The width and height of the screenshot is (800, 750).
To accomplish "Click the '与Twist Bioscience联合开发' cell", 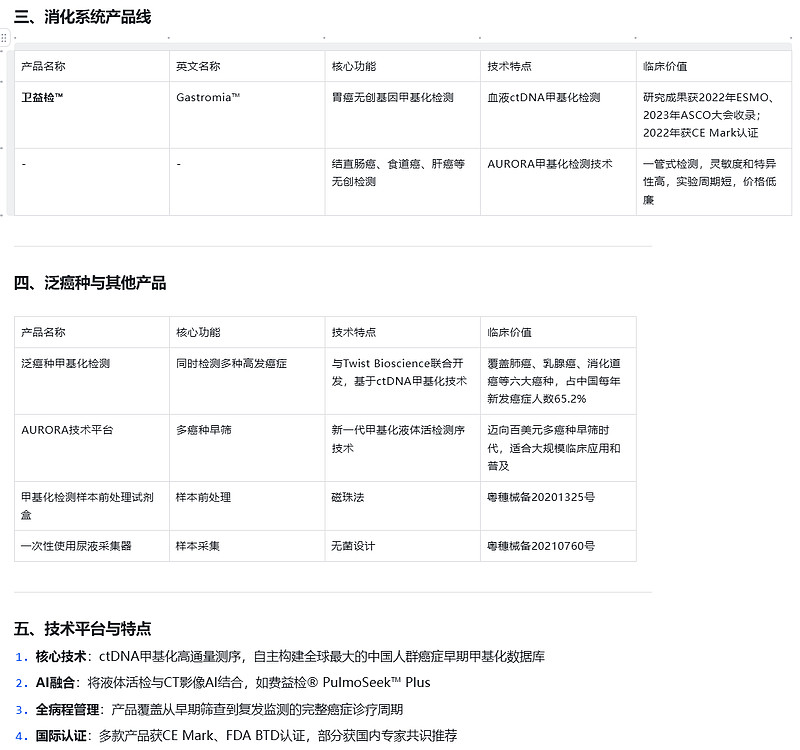I will [x=403, y=381].
